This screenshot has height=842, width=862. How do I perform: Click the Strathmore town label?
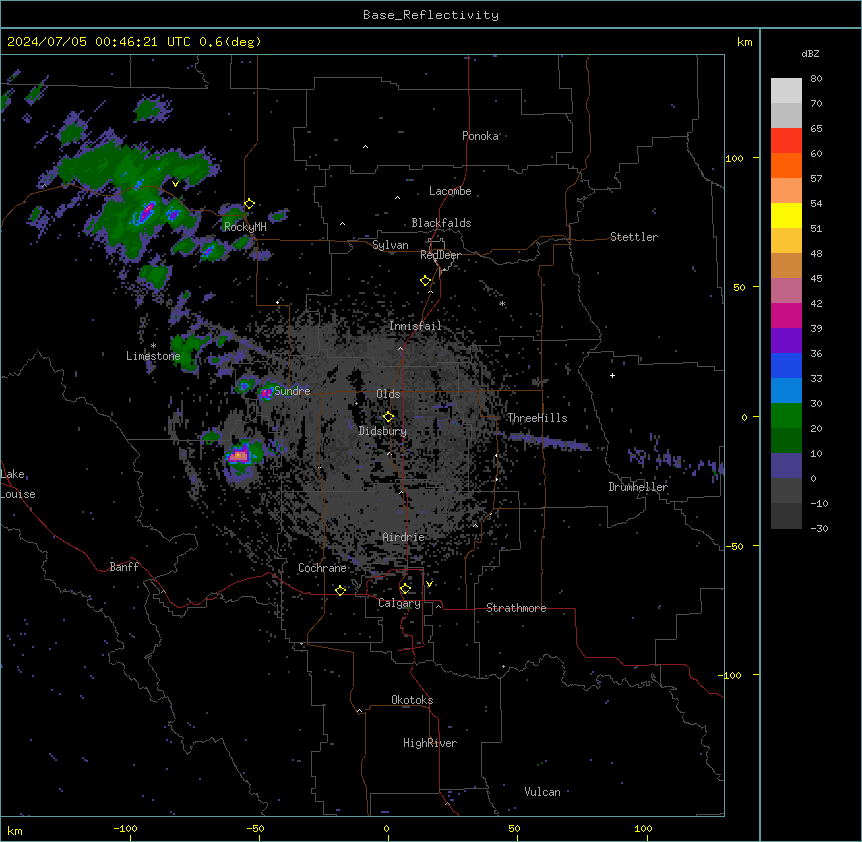pos(516,608)
